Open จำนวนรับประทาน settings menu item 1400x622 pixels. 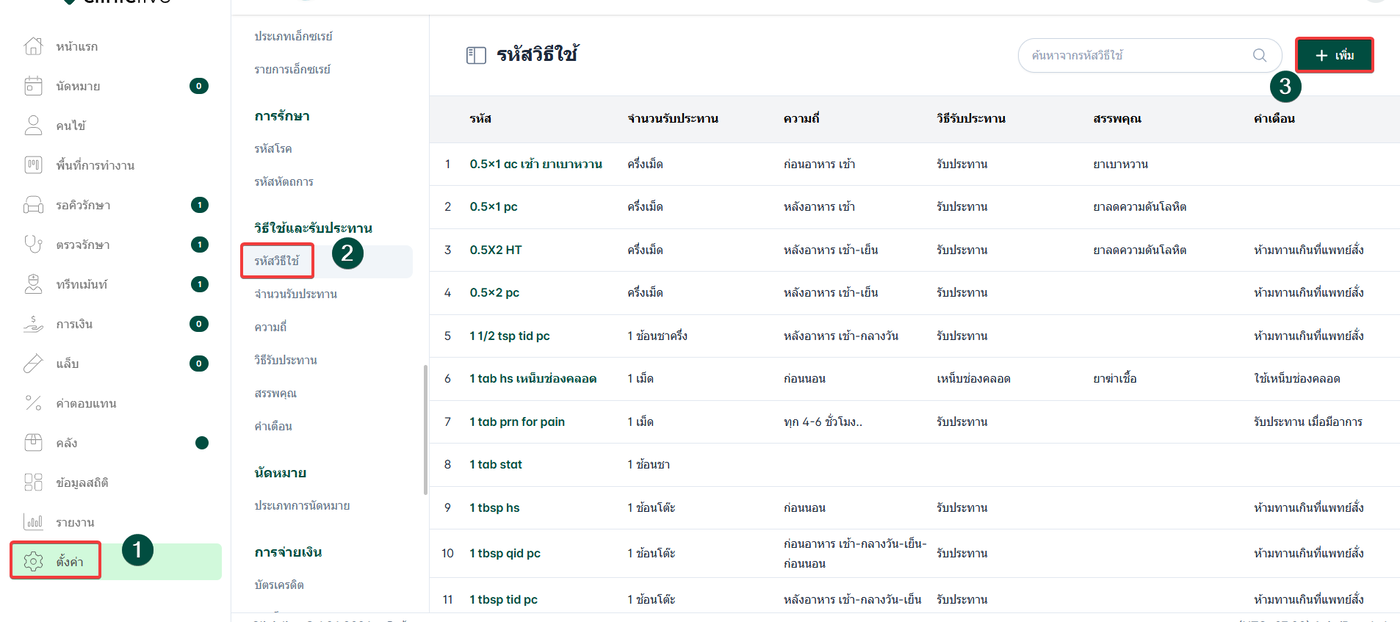(295, 294)
